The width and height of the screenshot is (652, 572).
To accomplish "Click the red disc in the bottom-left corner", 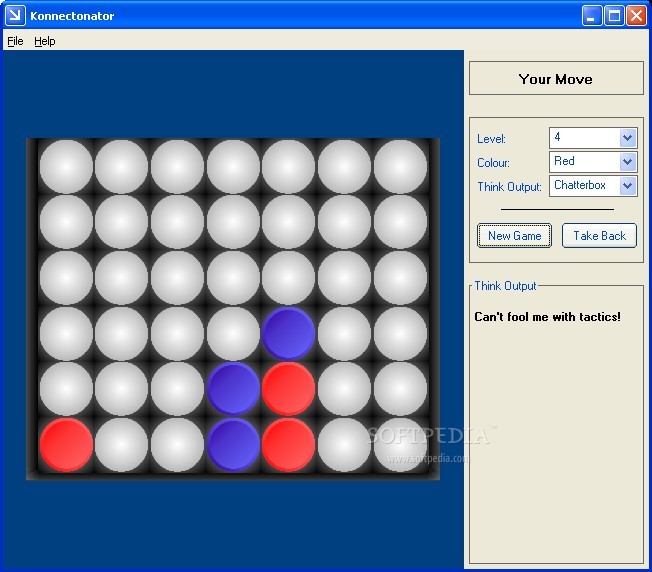I will [66, 445].
